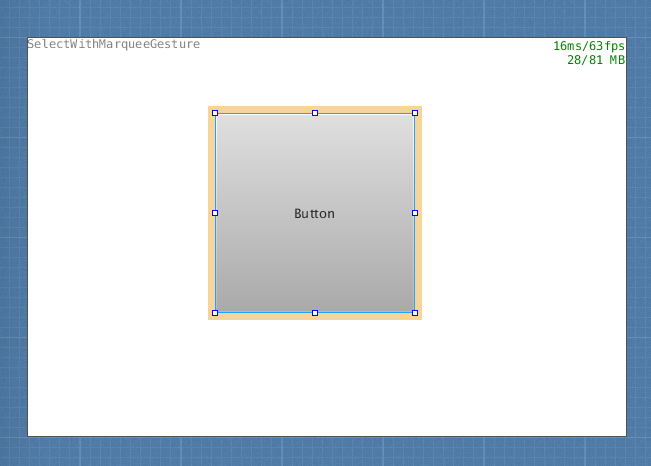The image size is (651, 466).
Task: Click empty white canvas right of the Button
Action: click(x=520, y=215)
